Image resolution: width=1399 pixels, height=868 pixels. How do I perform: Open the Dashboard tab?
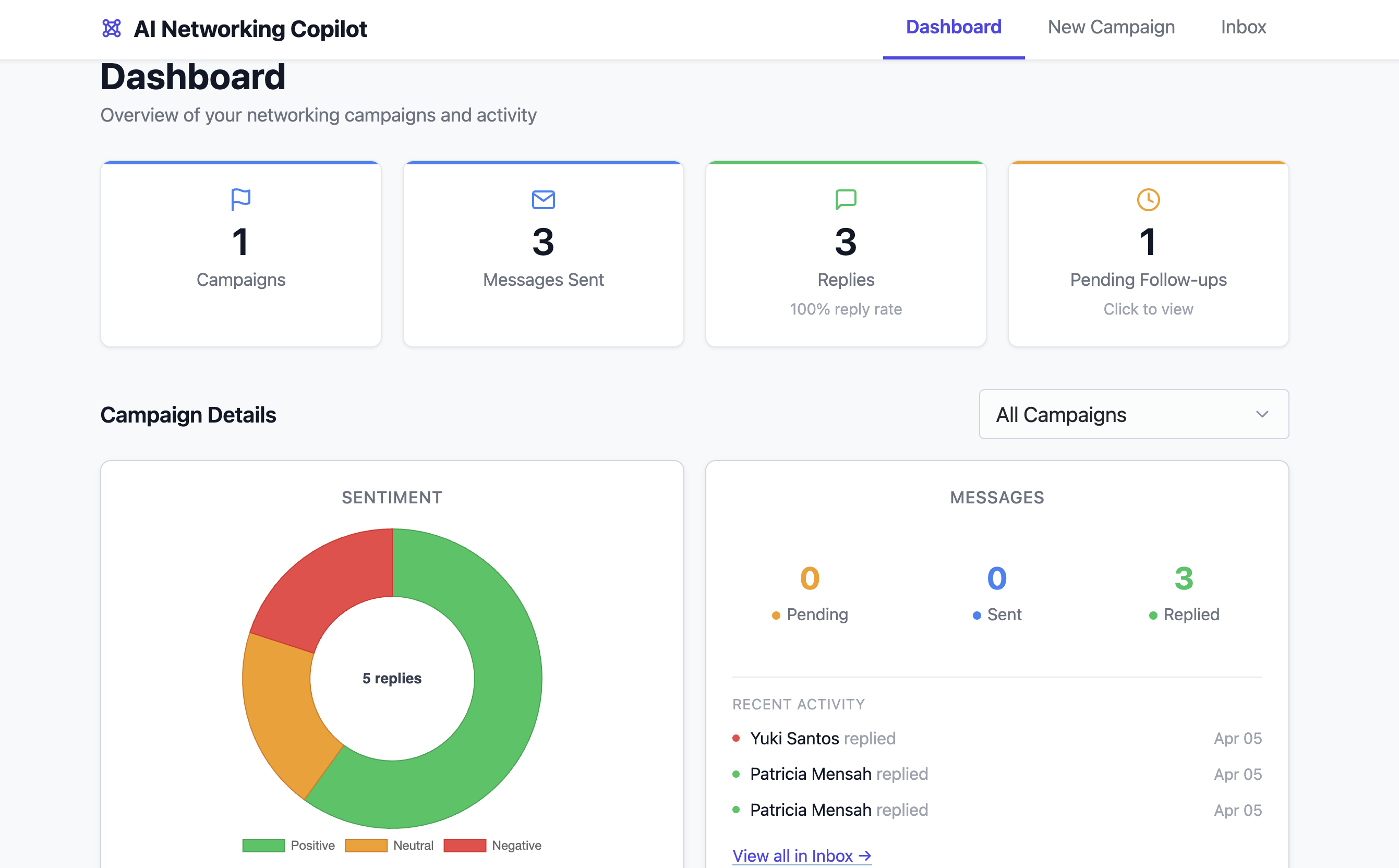coord(954,27)
